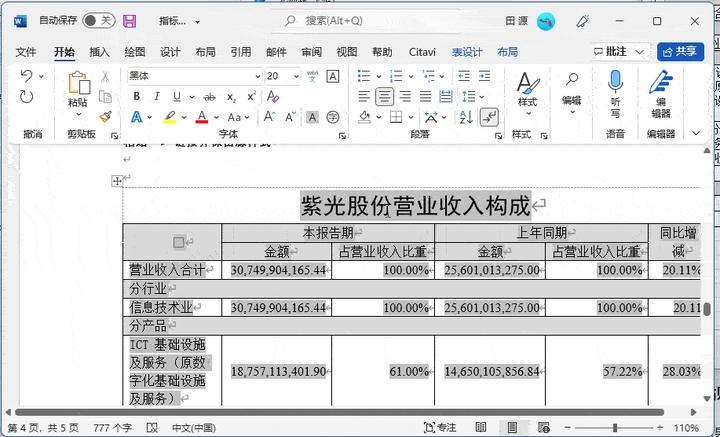
Task: Click the Paste clipboard icon
Action: [x=78, y=84]
